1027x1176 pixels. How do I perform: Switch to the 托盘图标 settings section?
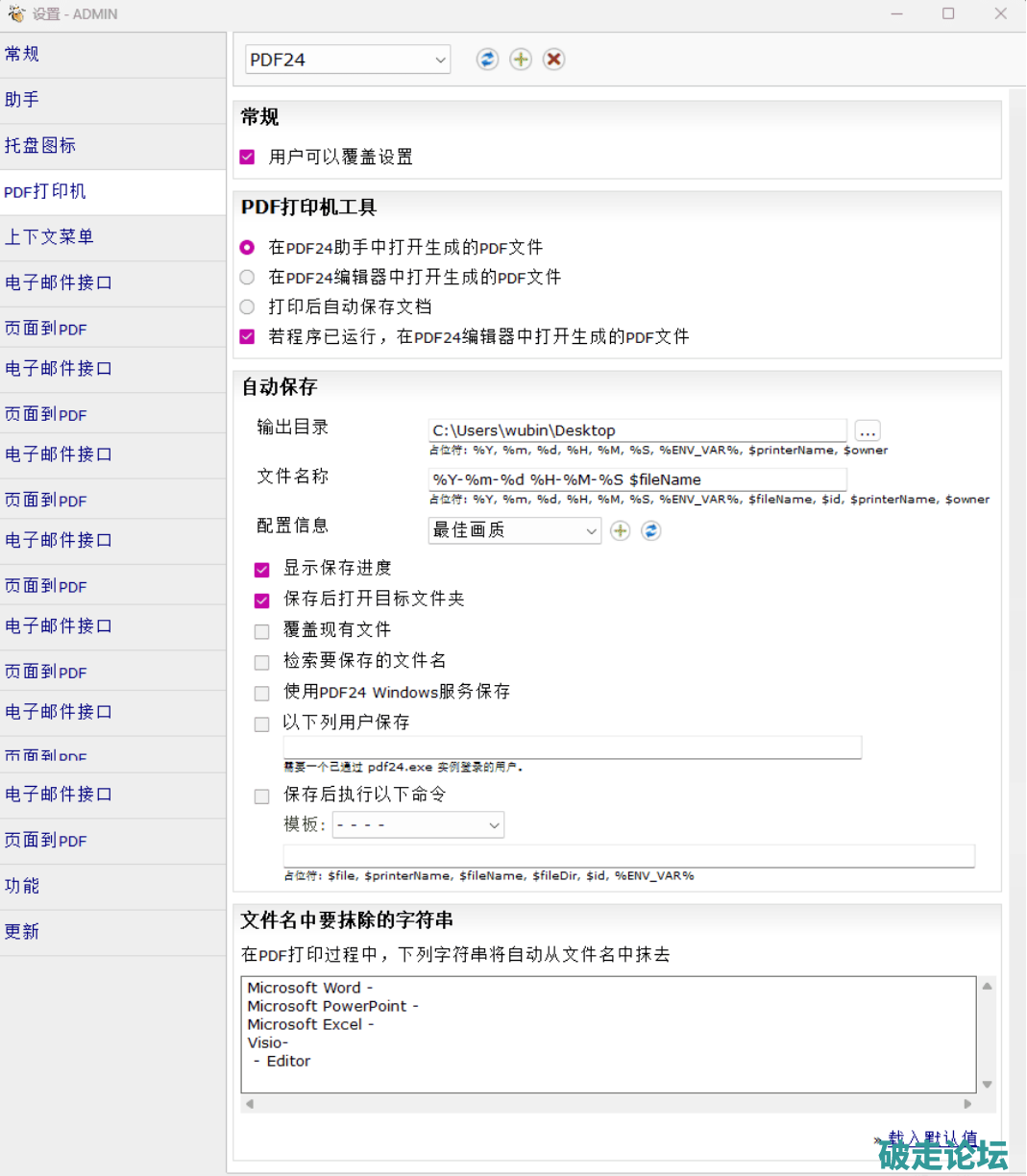(40, 146)
